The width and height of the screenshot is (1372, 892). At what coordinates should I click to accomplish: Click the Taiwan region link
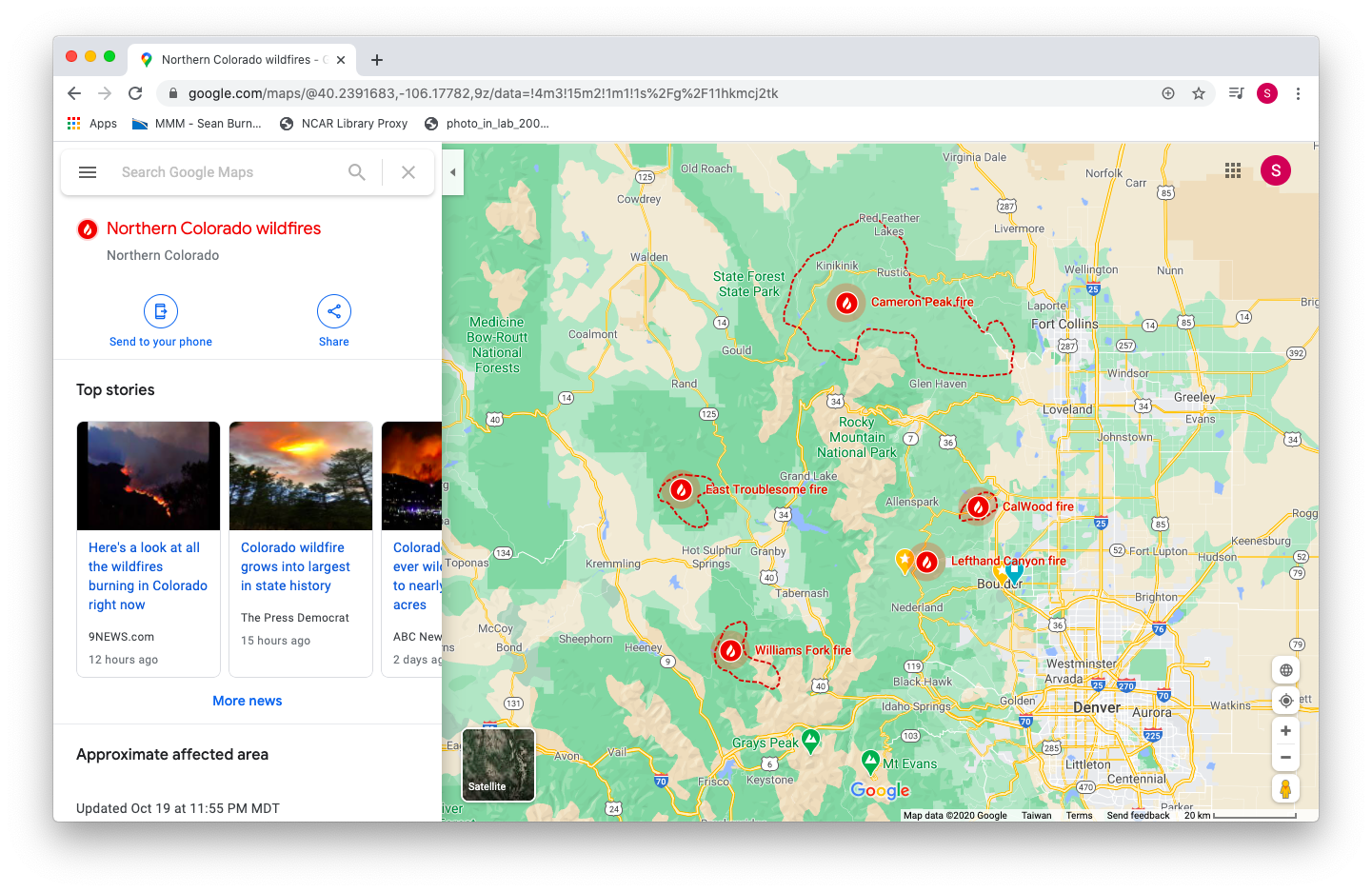point(1036,815)
